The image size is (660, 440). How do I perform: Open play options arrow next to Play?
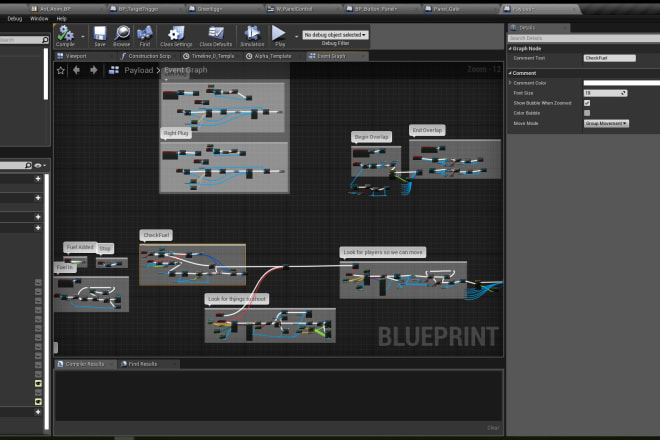296,37
